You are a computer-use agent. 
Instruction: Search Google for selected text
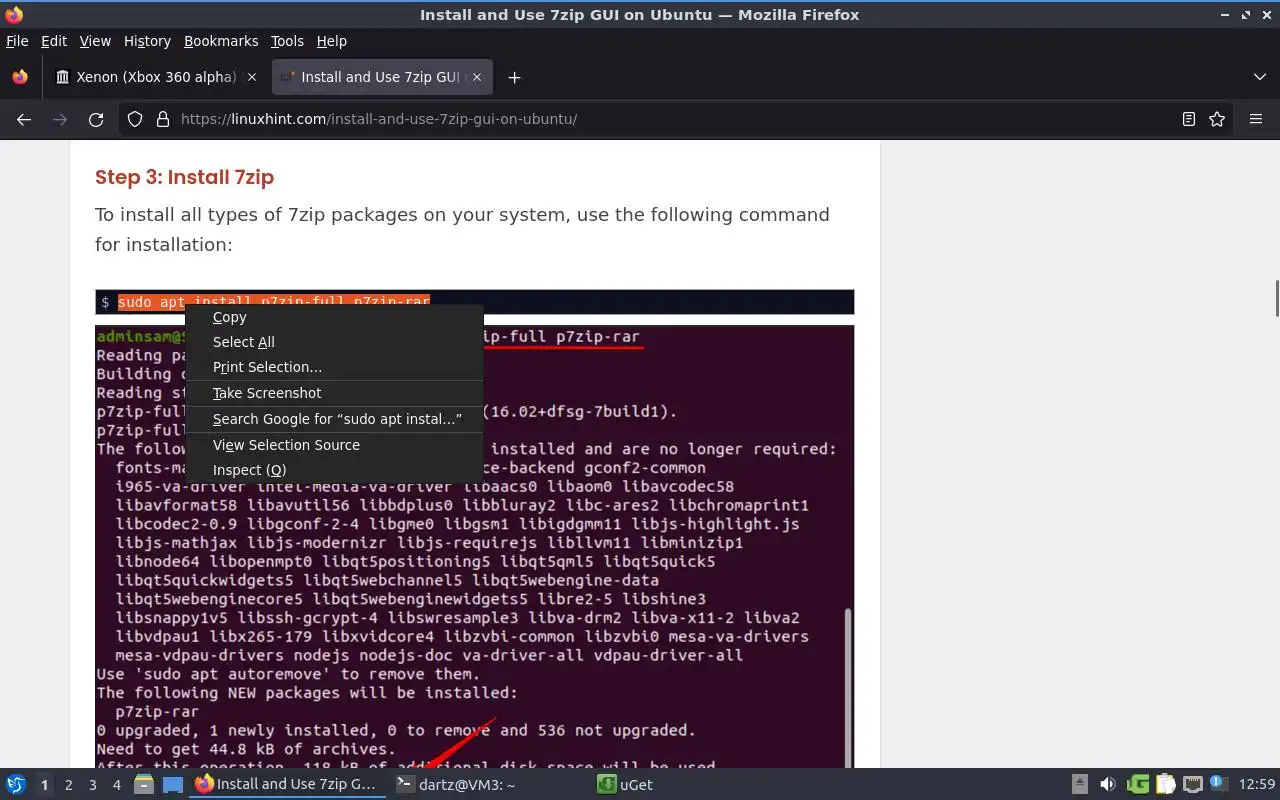[334, 419]
